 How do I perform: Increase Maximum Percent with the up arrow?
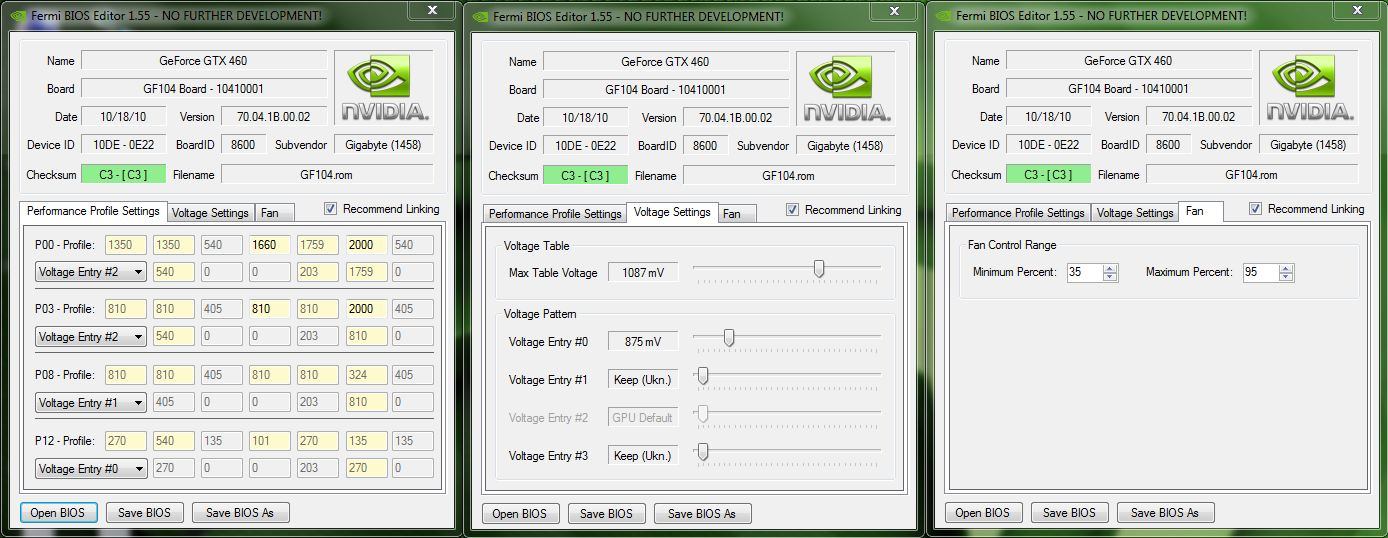click(x=1286, y=268)
